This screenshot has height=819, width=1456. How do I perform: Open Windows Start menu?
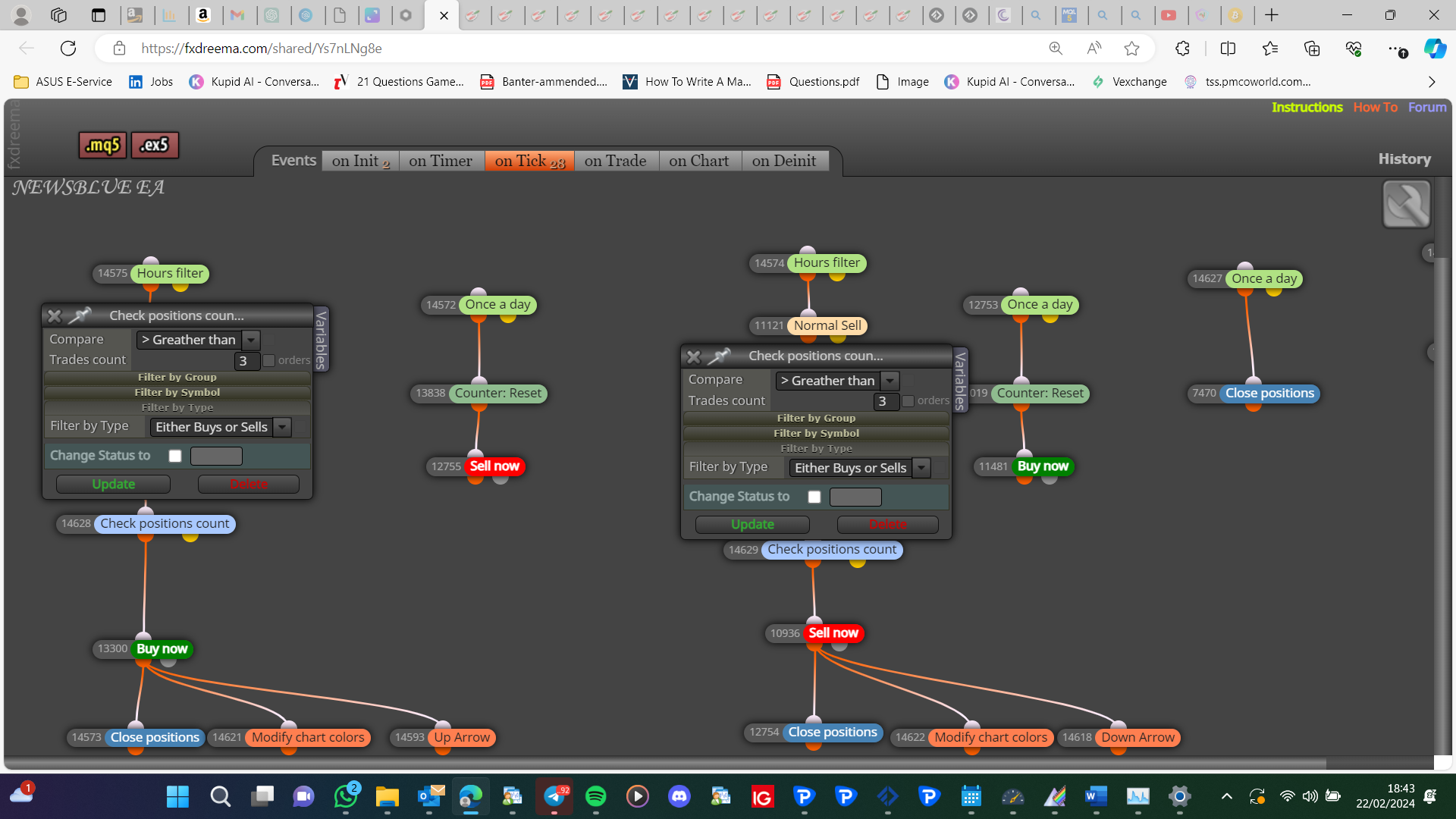point(177,796)
